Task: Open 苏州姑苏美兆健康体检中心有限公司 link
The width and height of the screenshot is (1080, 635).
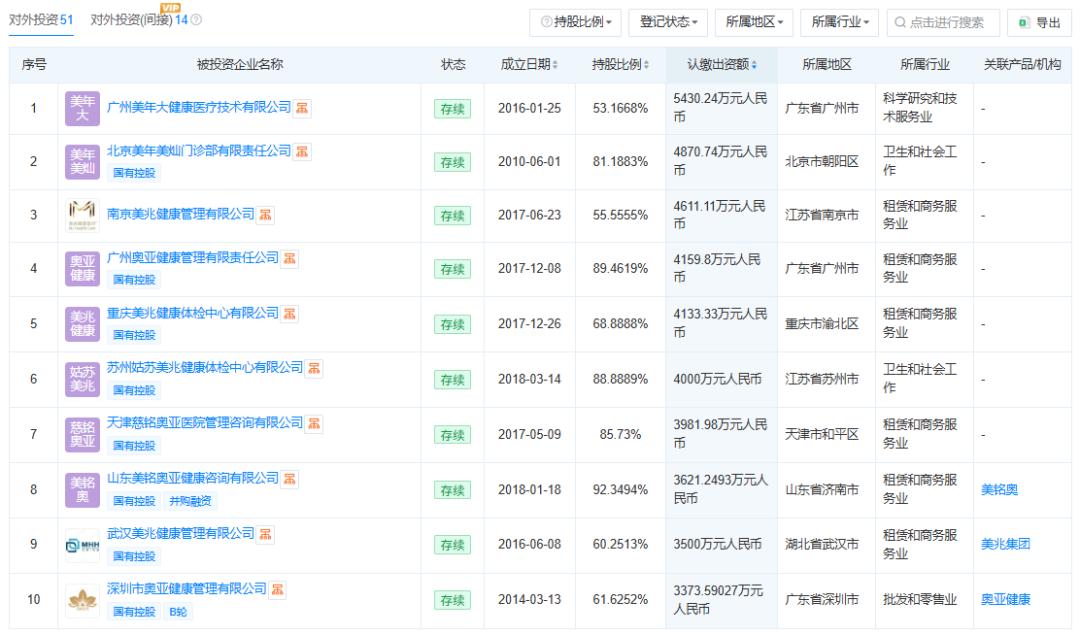Action: click(x=205, y=368)
